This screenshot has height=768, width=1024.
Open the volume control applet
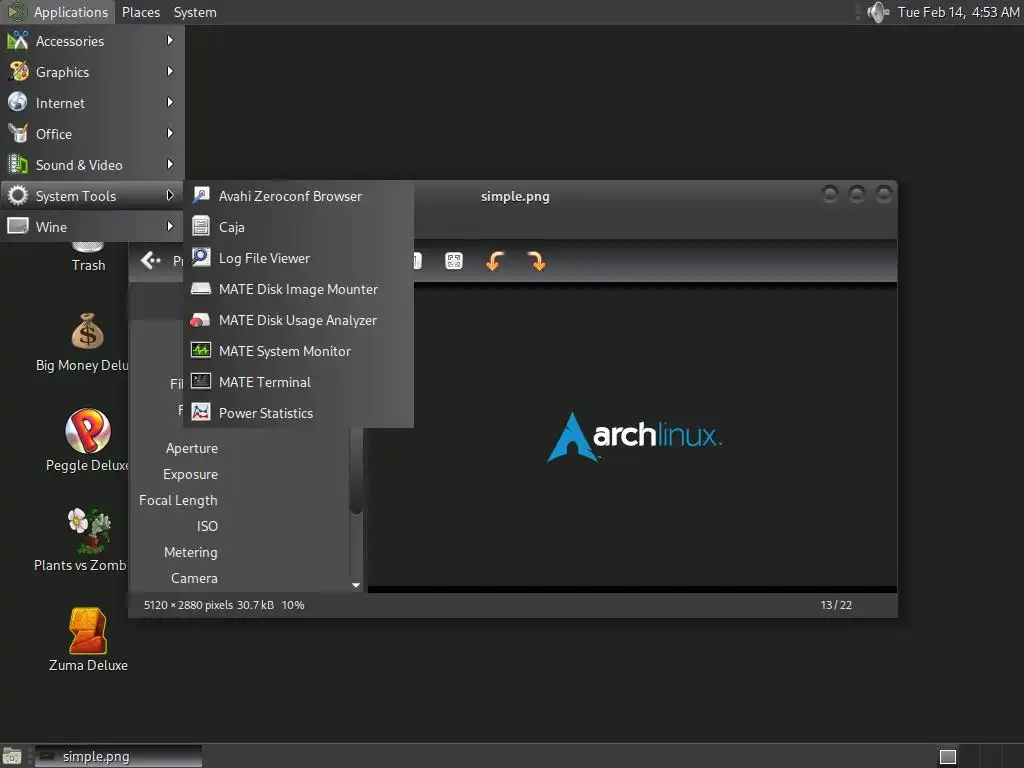(x=878, y=12)
